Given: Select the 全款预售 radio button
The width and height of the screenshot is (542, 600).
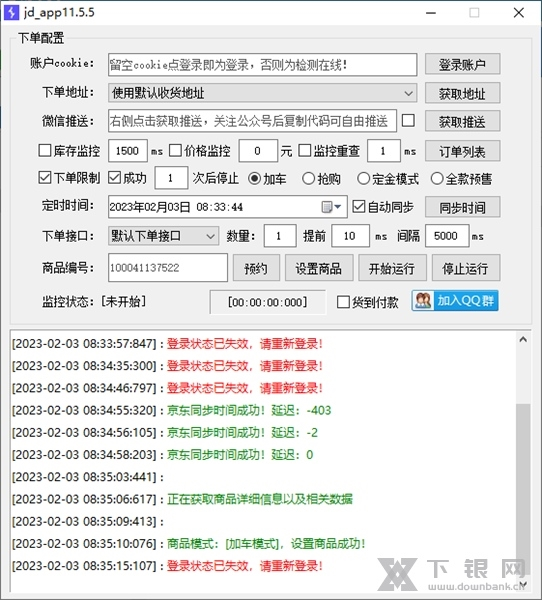Looking at the screenshot, I should point(437,179).
